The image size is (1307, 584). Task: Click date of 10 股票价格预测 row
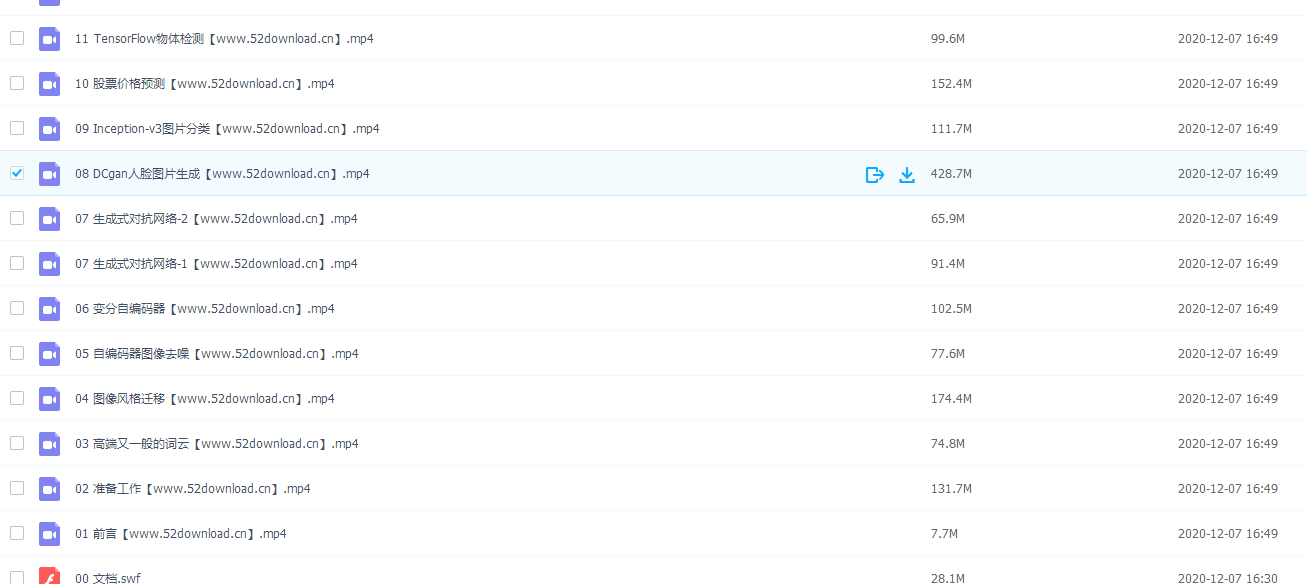pyautogui.click(x=1228, y=84)
